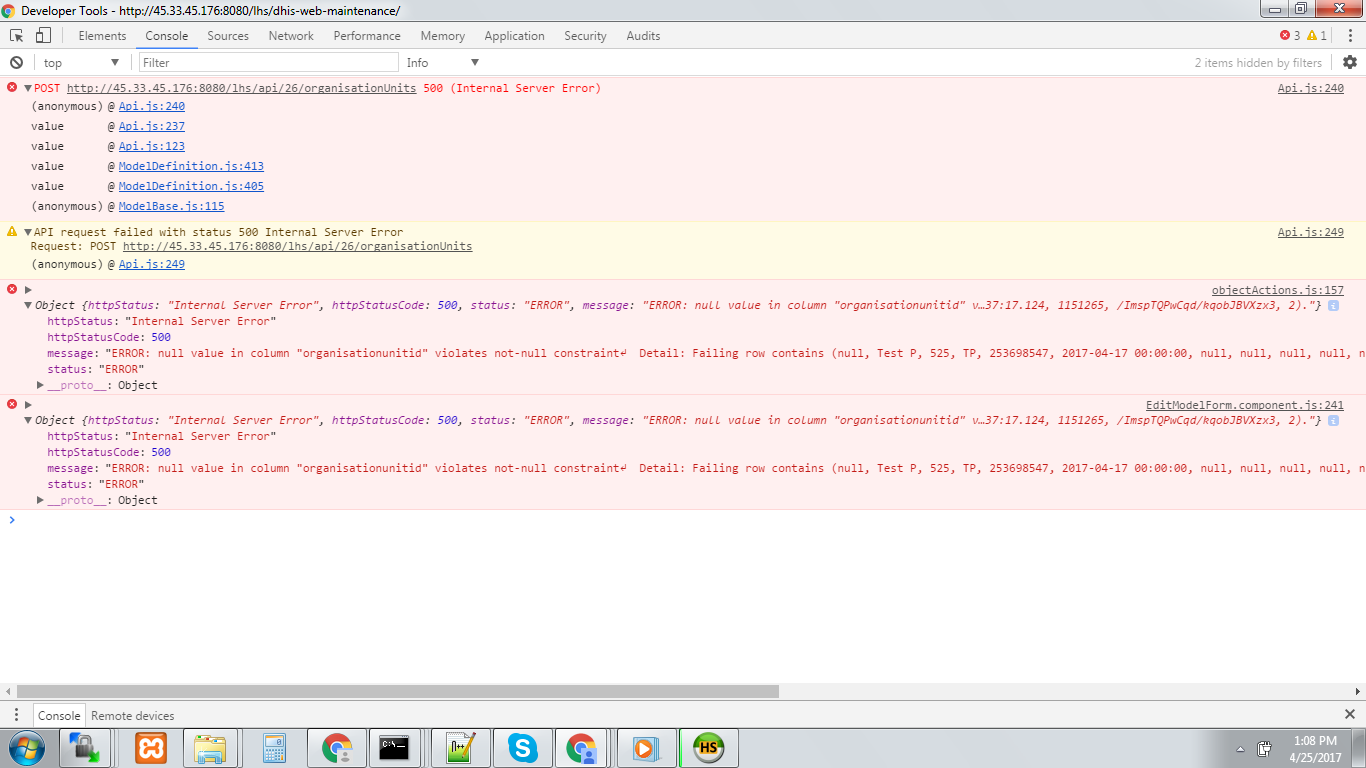Expand the __proto__ object under objectActions error
Image resolution: width=1366 pixels, height=768 pixels.
tap(41, 385)
